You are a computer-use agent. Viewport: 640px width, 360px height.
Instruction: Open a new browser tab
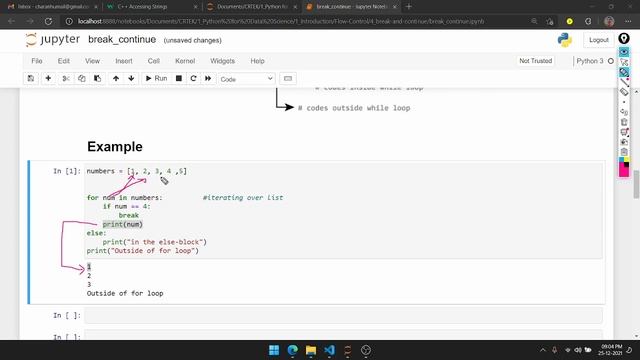tap(409, 7)
